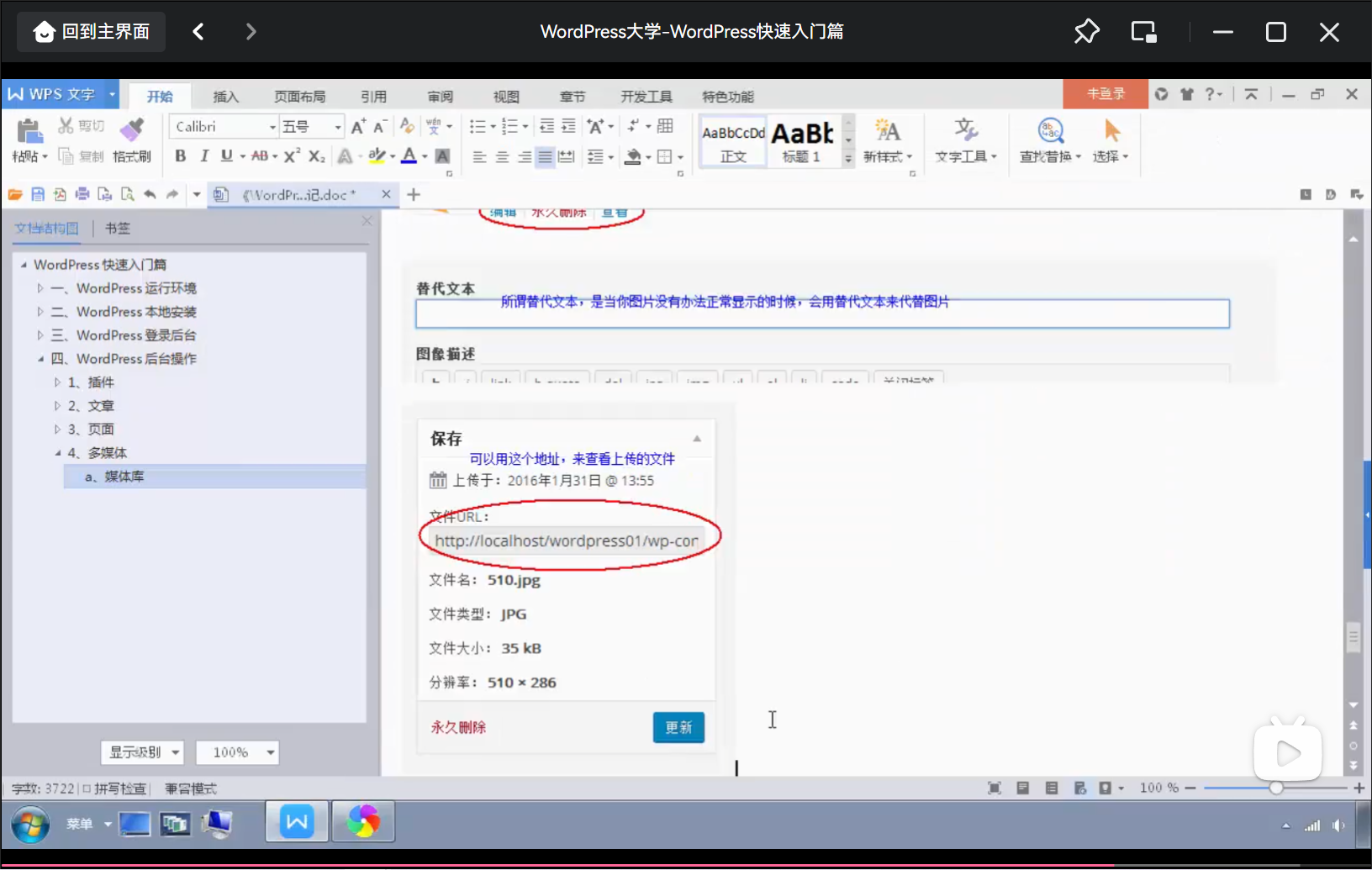Click the Paste clipboard icon
Viewport: 1372px width, 870px height.
tap(29, 131)
